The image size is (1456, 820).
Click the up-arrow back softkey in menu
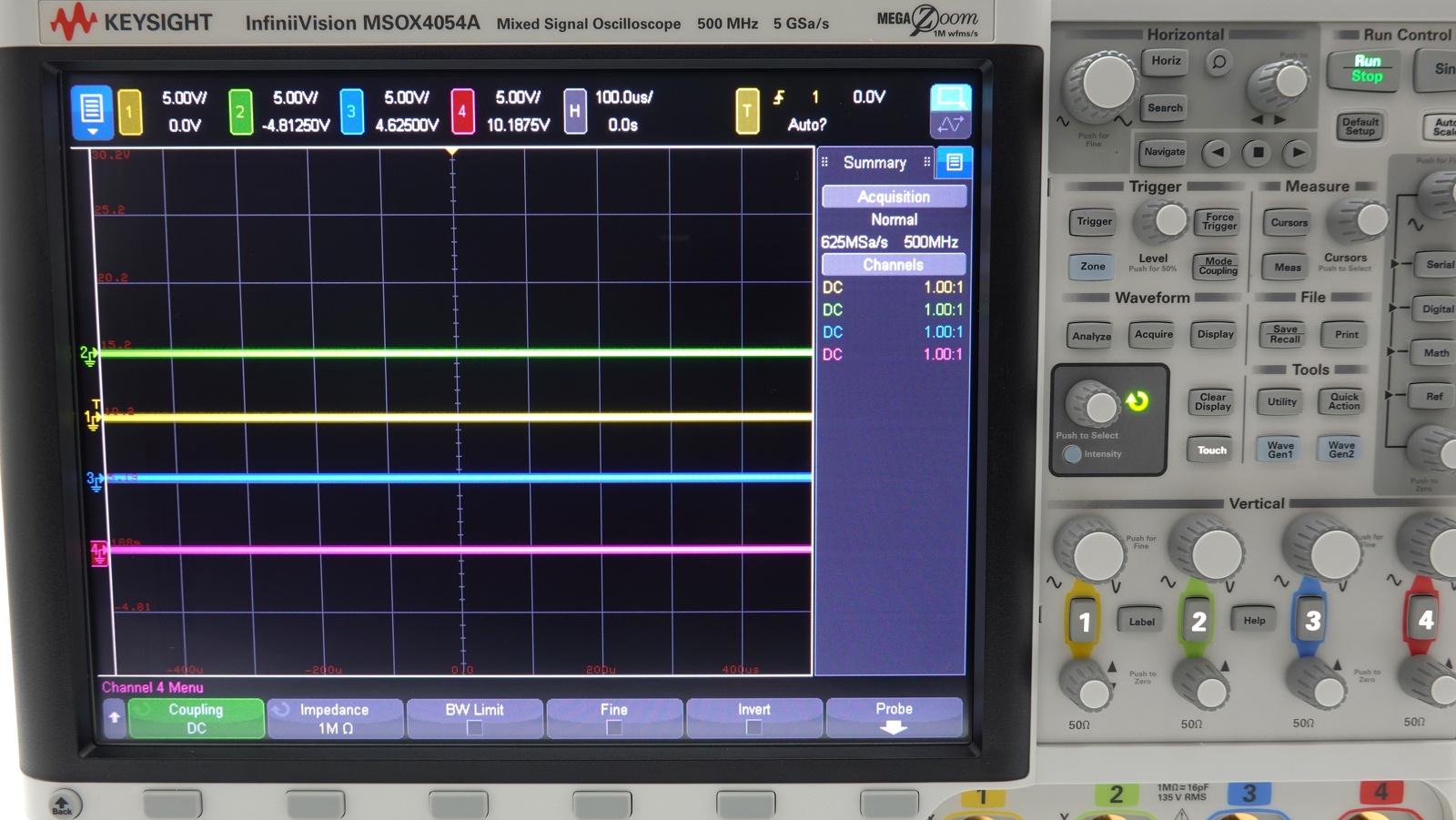pyautogui.click(x=114, y=717)
